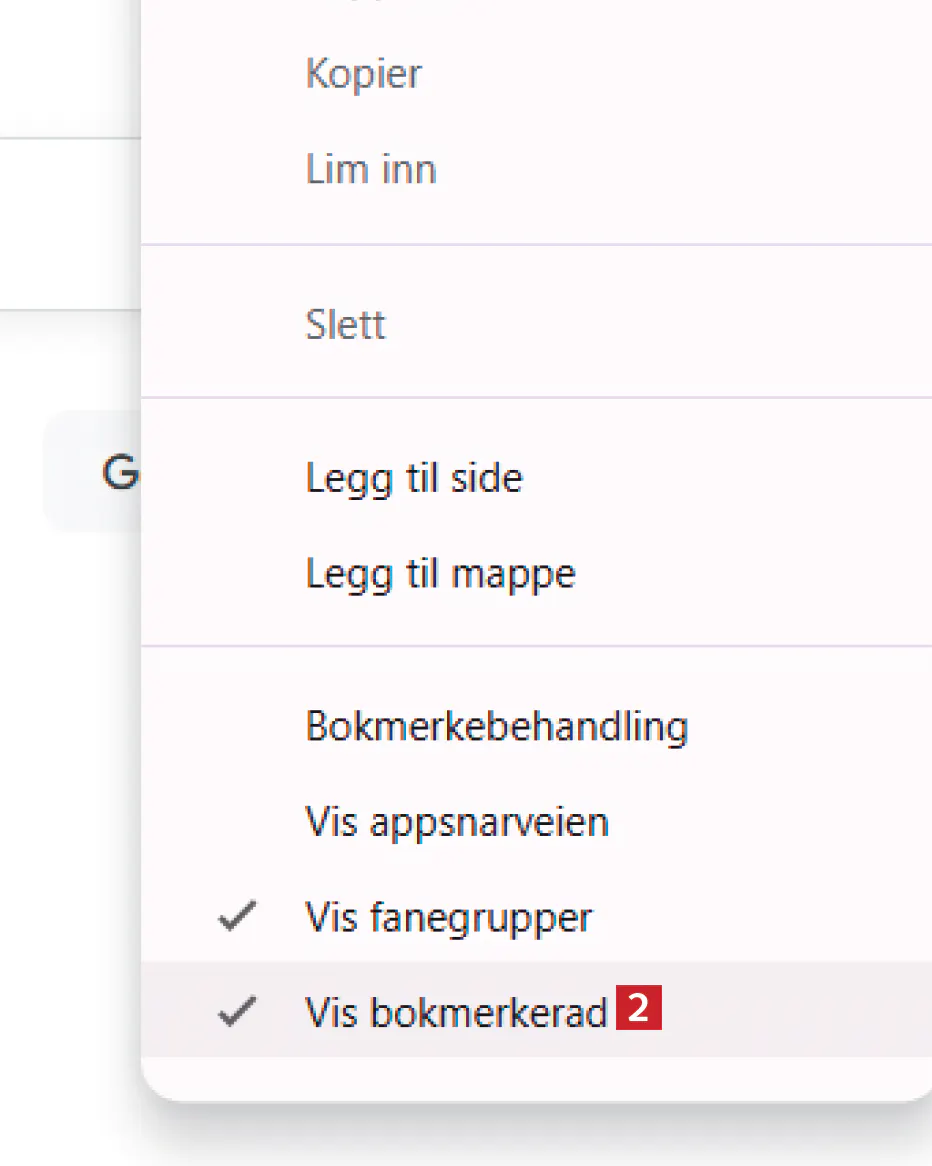Image resolution: width=932 pixels, height=1166 pixels.
Task: Click the search box behind the menu
Action: coord(90,472)
